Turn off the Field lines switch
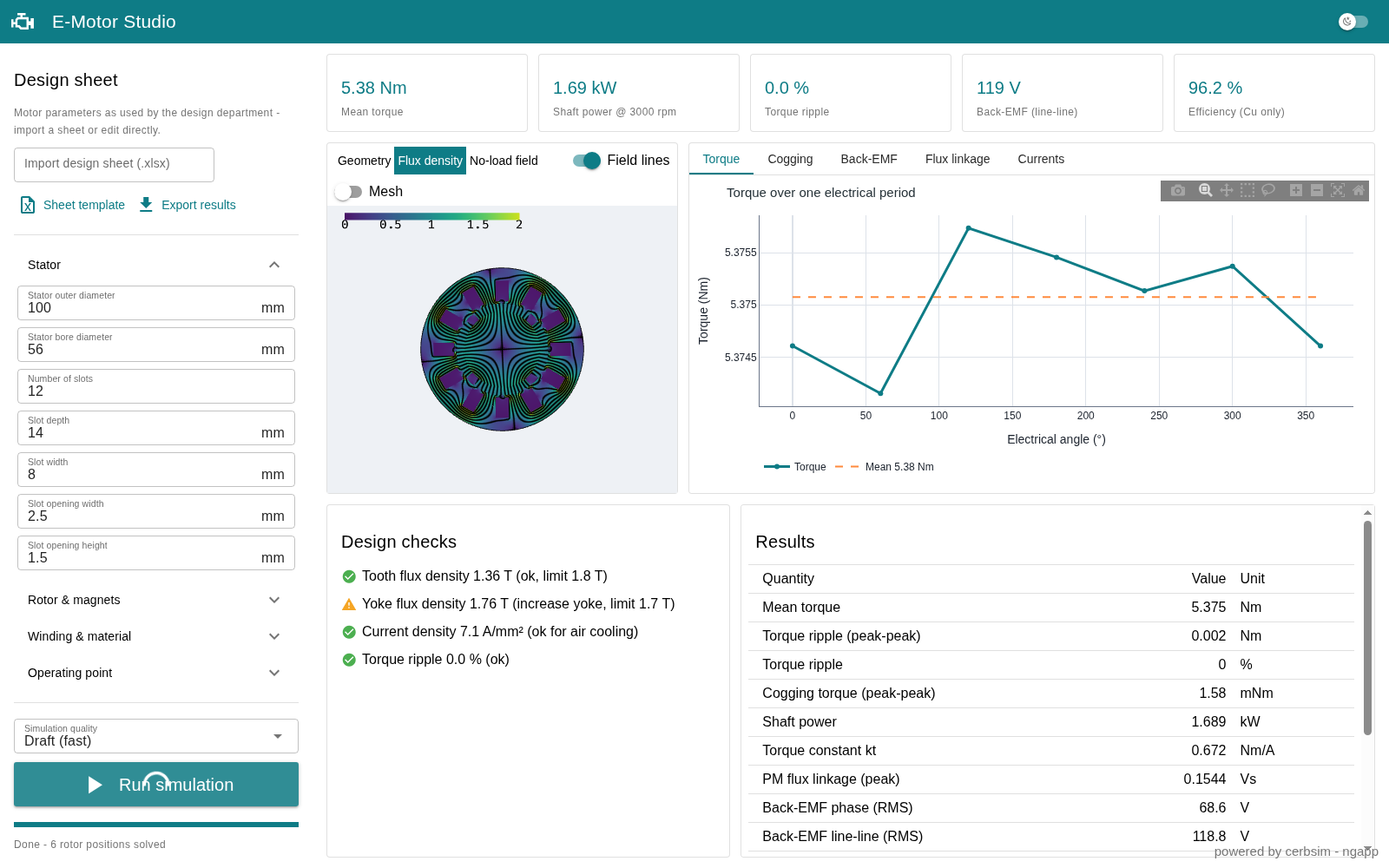Image resolution: width=1389 pixels, height=868 pixels. point(587,161)
